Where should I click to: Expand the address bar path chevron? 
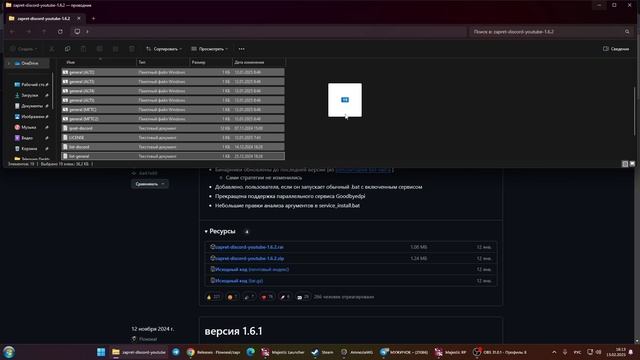click(87, 31)
